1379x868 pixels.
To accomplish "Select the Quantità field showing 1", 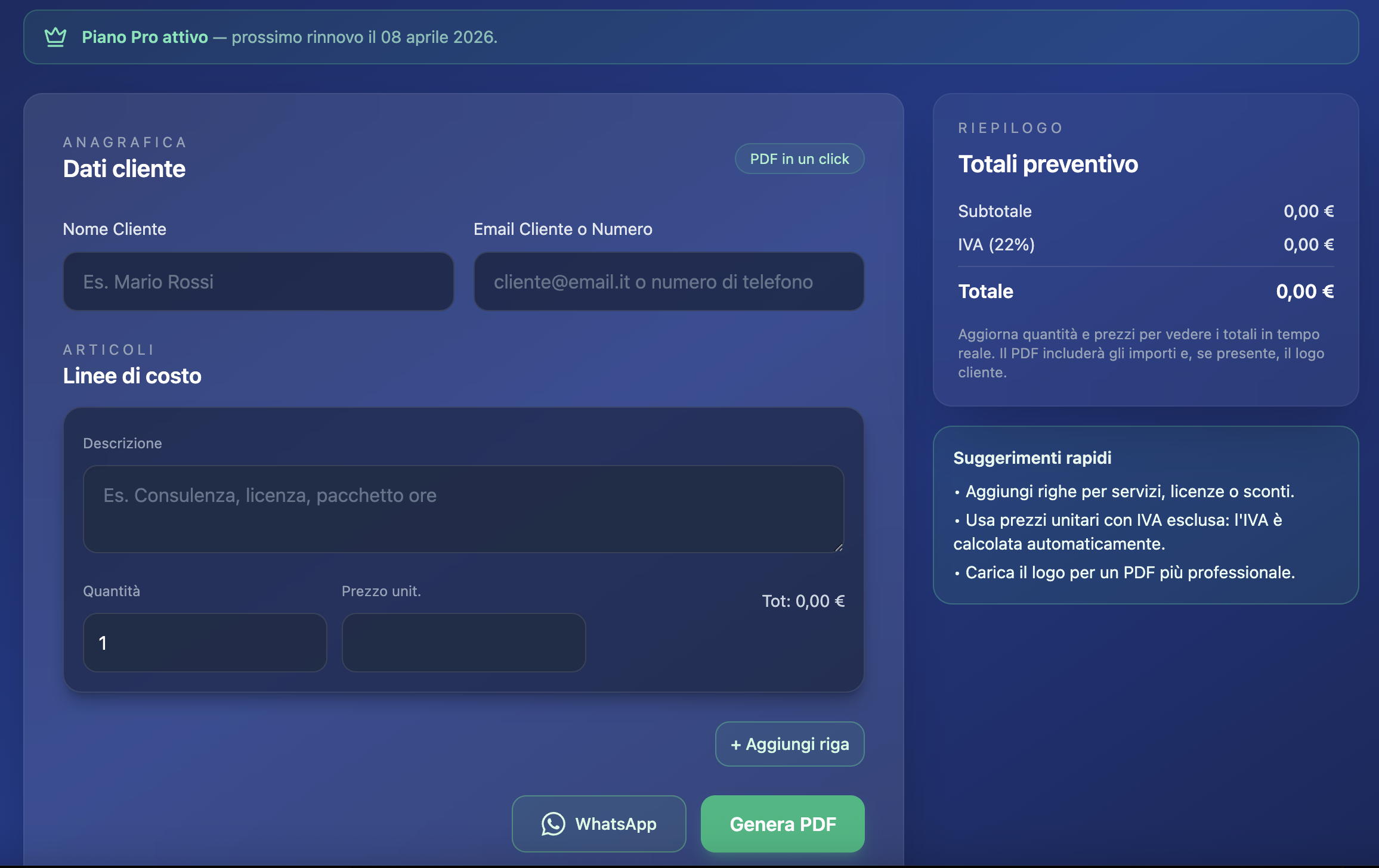I will (205, 643).
